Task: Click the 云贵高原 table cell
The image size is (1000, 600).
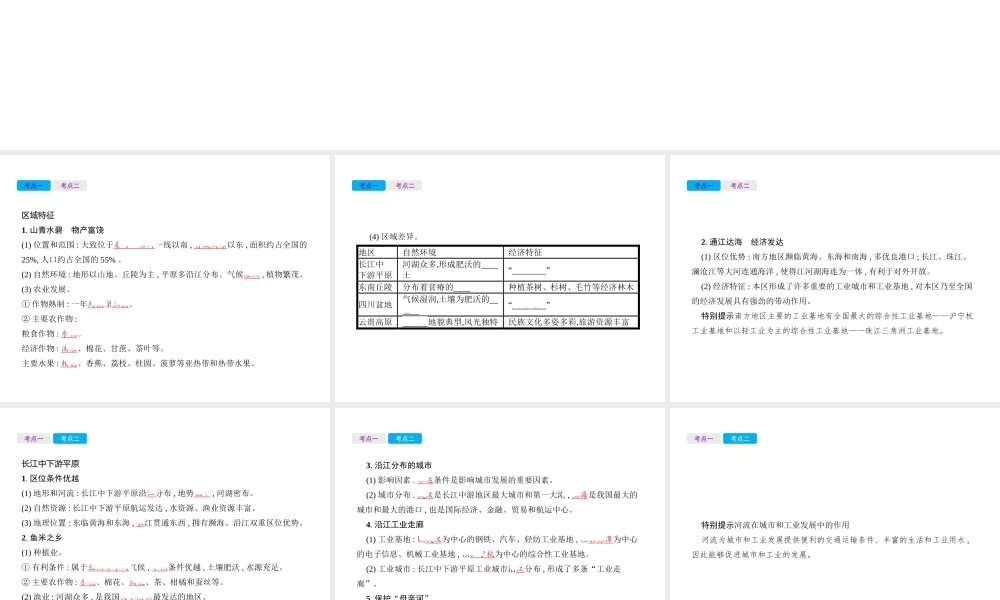Action: pyautogui.click(x=378, y=323)
